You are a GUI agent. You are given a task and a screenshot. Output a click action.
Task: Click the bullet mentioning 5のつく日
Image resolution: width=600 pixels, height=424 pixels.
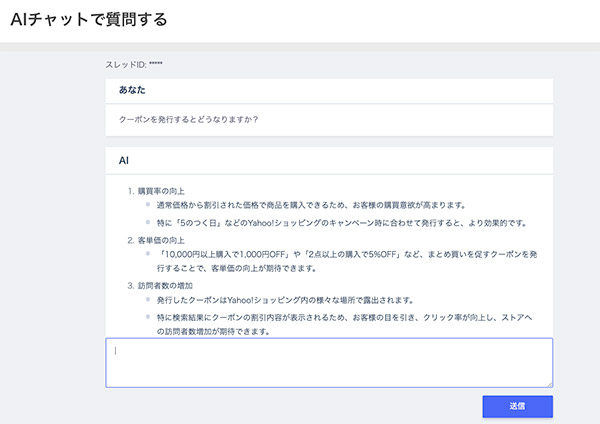click(342, 223)
